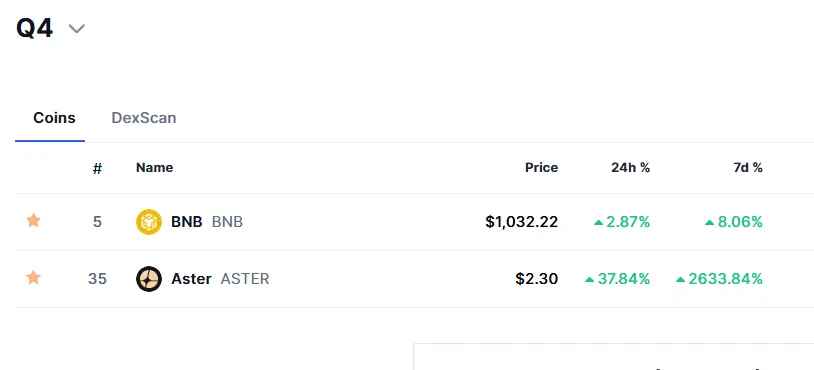Select the Coins tab
The height and width of the screenshot is (370, 814).
[x=54, y=118]
